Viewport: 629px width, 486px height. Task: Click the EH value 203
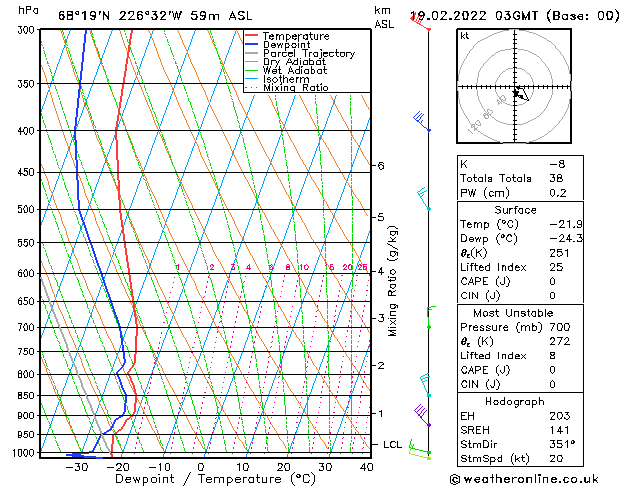point(560,416)
